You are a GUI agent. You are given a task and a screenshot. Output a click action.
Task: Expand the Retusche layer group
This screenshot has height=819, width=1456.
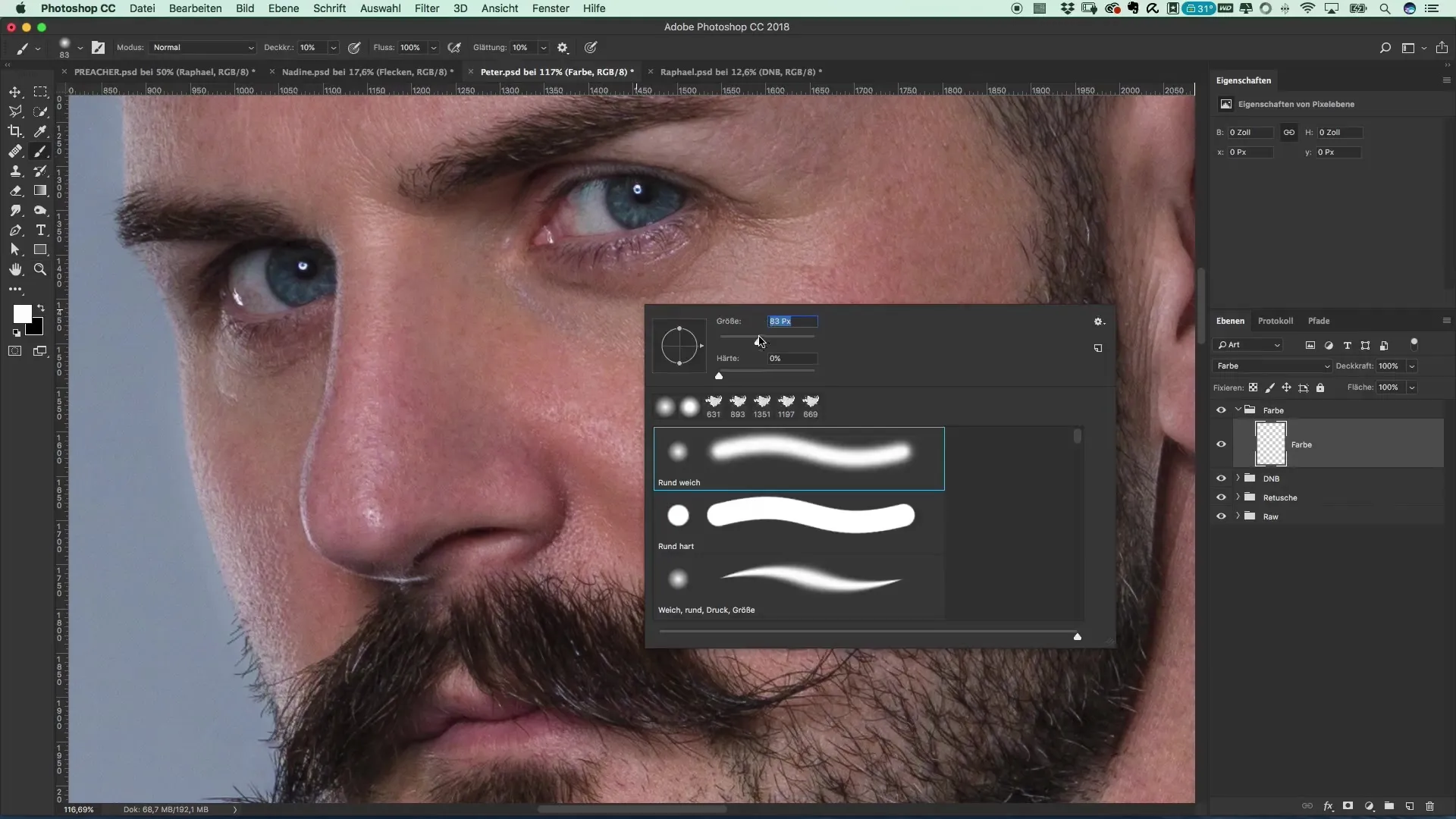(1238, 497)
